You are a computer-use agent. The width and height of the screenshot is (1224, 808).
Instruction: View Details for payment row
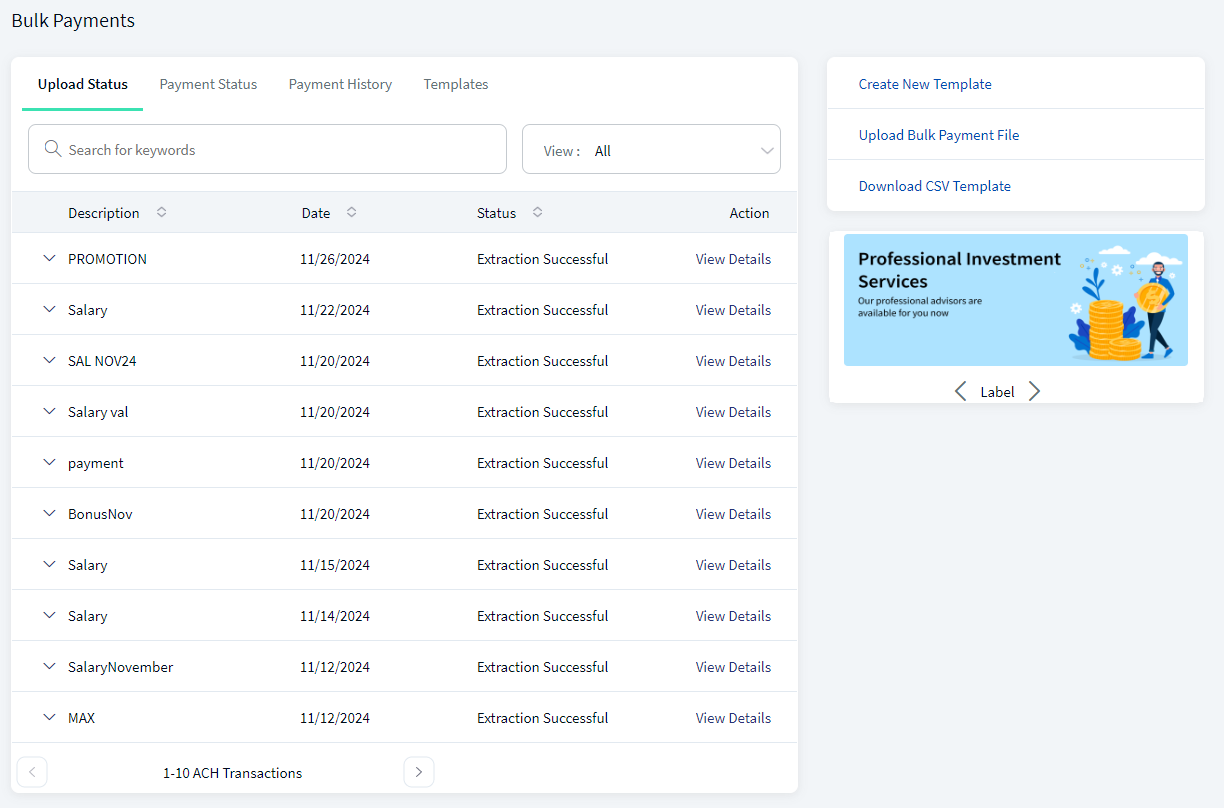coord(733,463)
